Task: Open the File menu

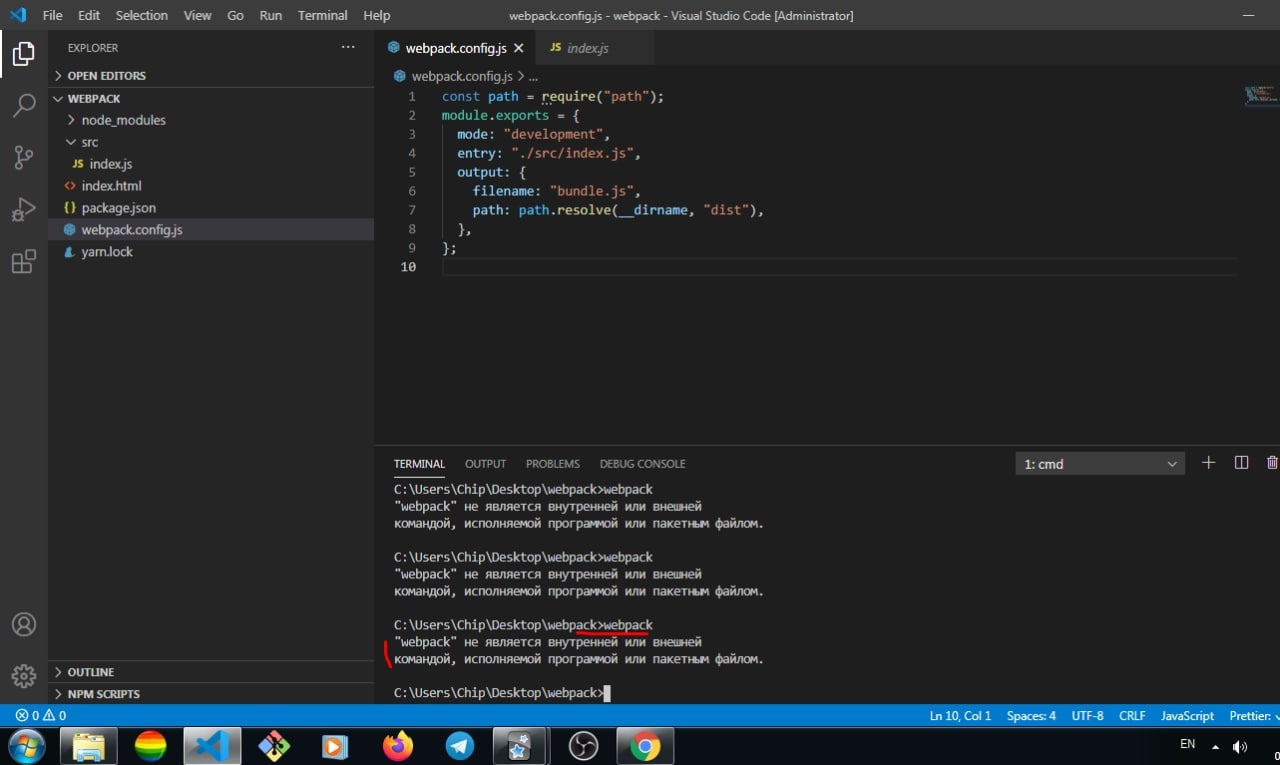Action: click(52, 15)
